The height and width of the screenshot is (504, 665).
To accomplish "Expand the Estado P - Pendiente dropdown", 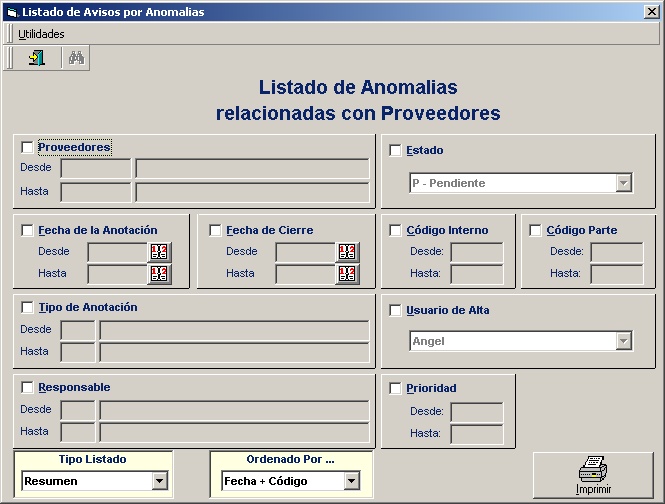I will coord(623,184).
